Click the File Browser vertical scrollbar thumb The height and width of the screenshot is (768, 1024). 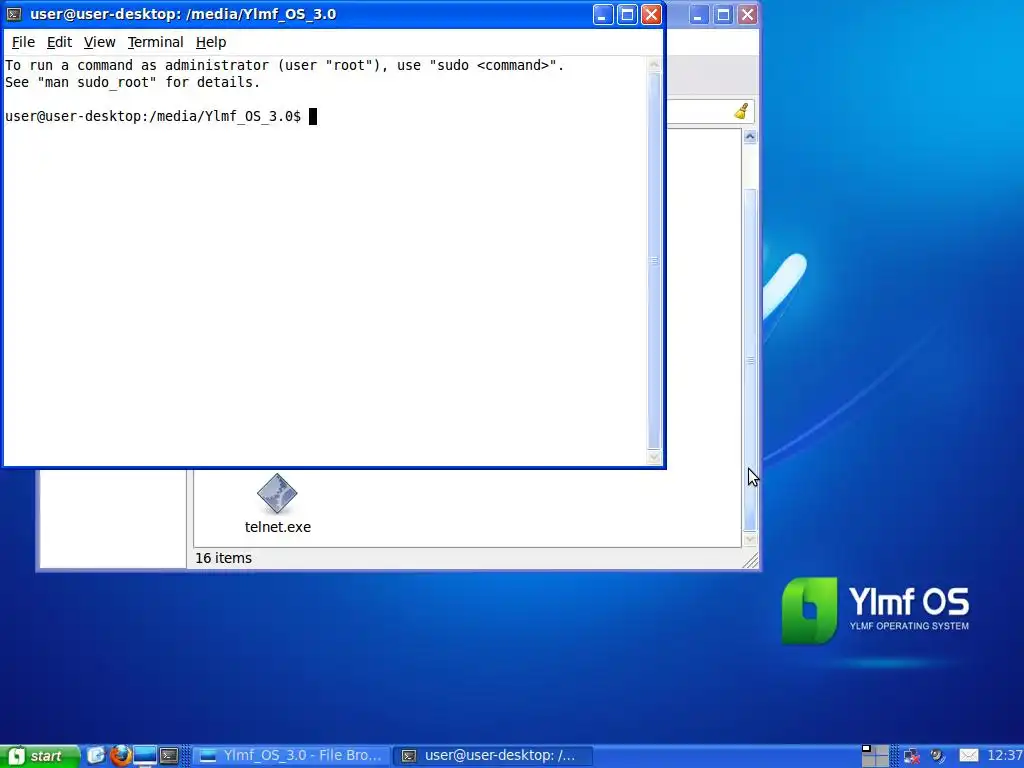[x=750, y=360]
